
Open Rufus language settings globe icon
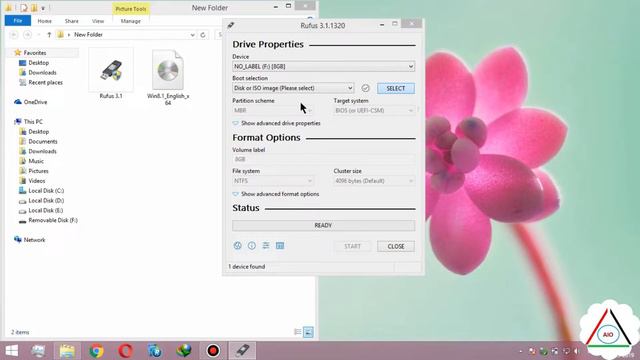tap(238, 246)
